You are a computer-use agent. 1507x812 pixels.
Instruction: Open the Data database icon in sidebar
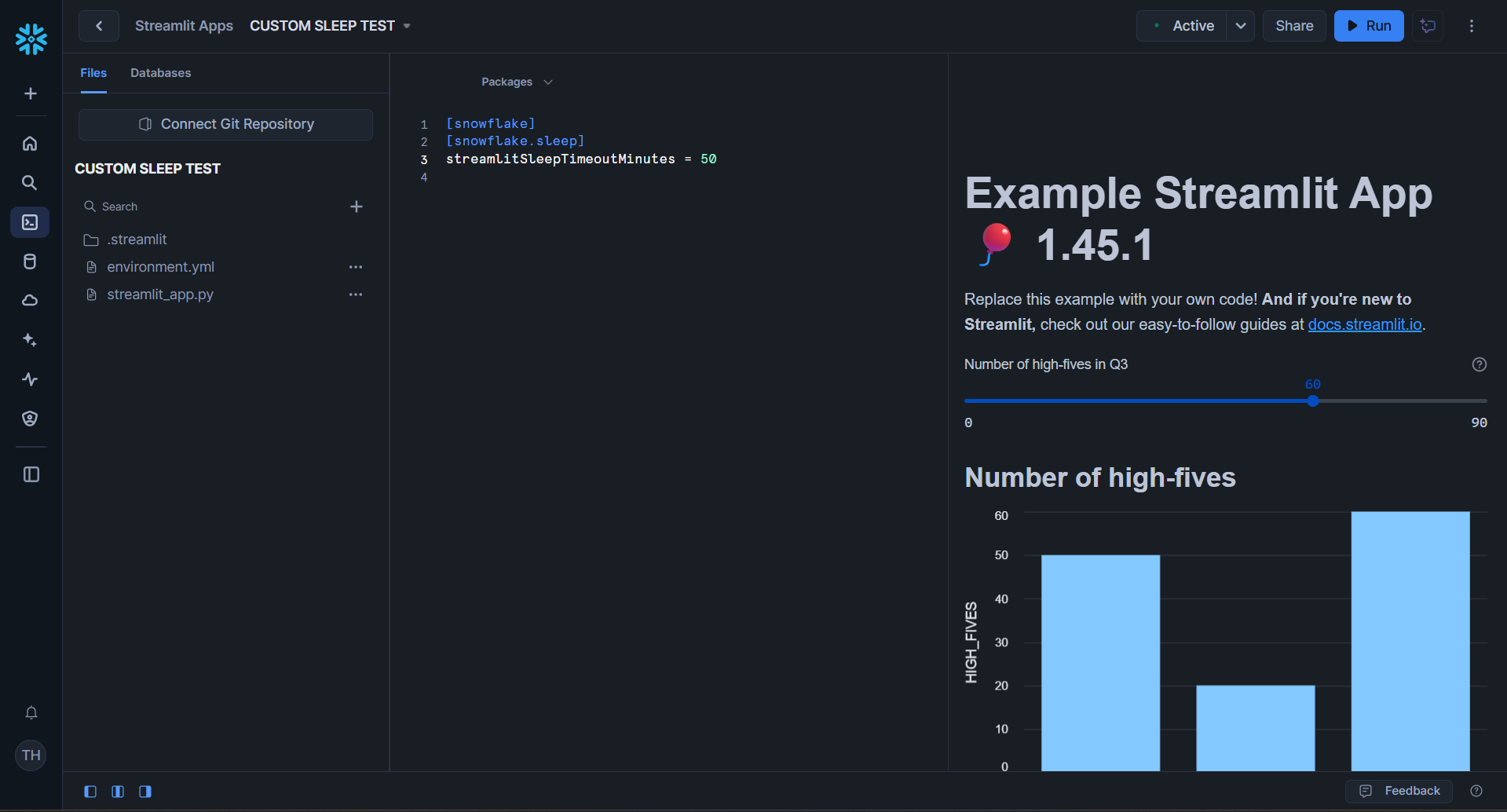click(x=30, y=262)
